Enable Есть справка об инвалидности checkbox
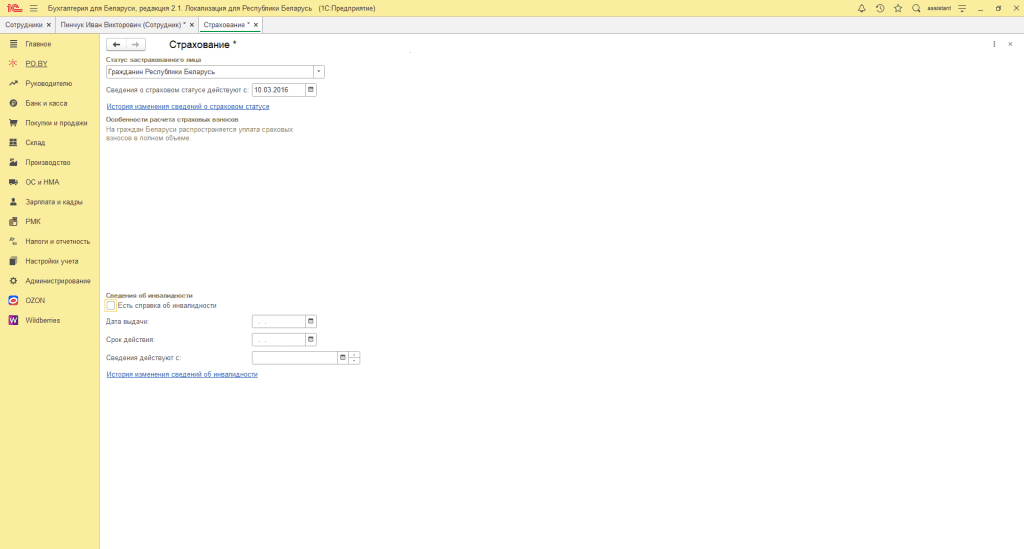The image size is (1024, 549). [x=110, y=306]
